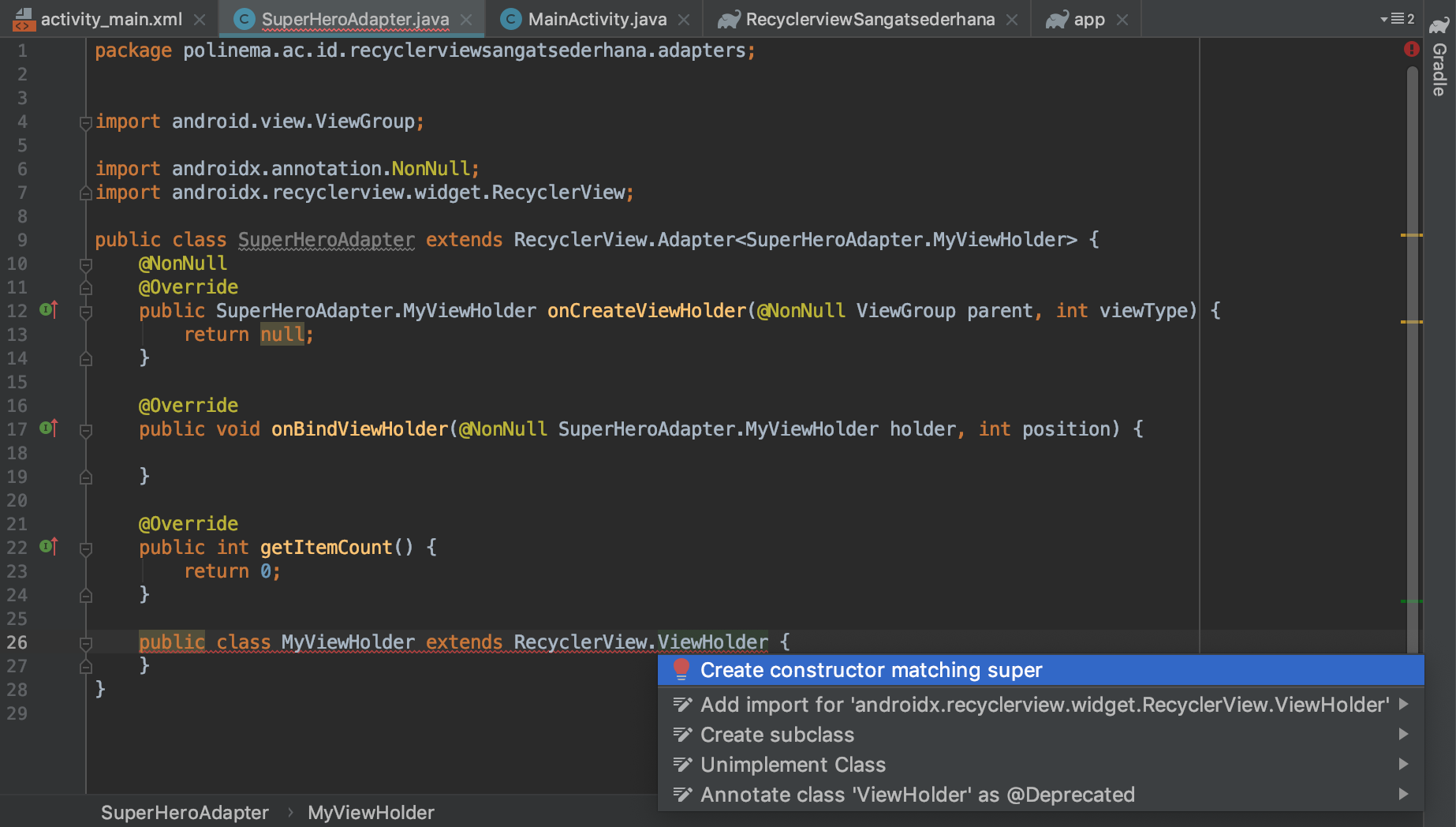Show hidden tabs list dropdown
Image resolution: width=1456 pixels, height=827 pixels.
(x=1397, y=18)
